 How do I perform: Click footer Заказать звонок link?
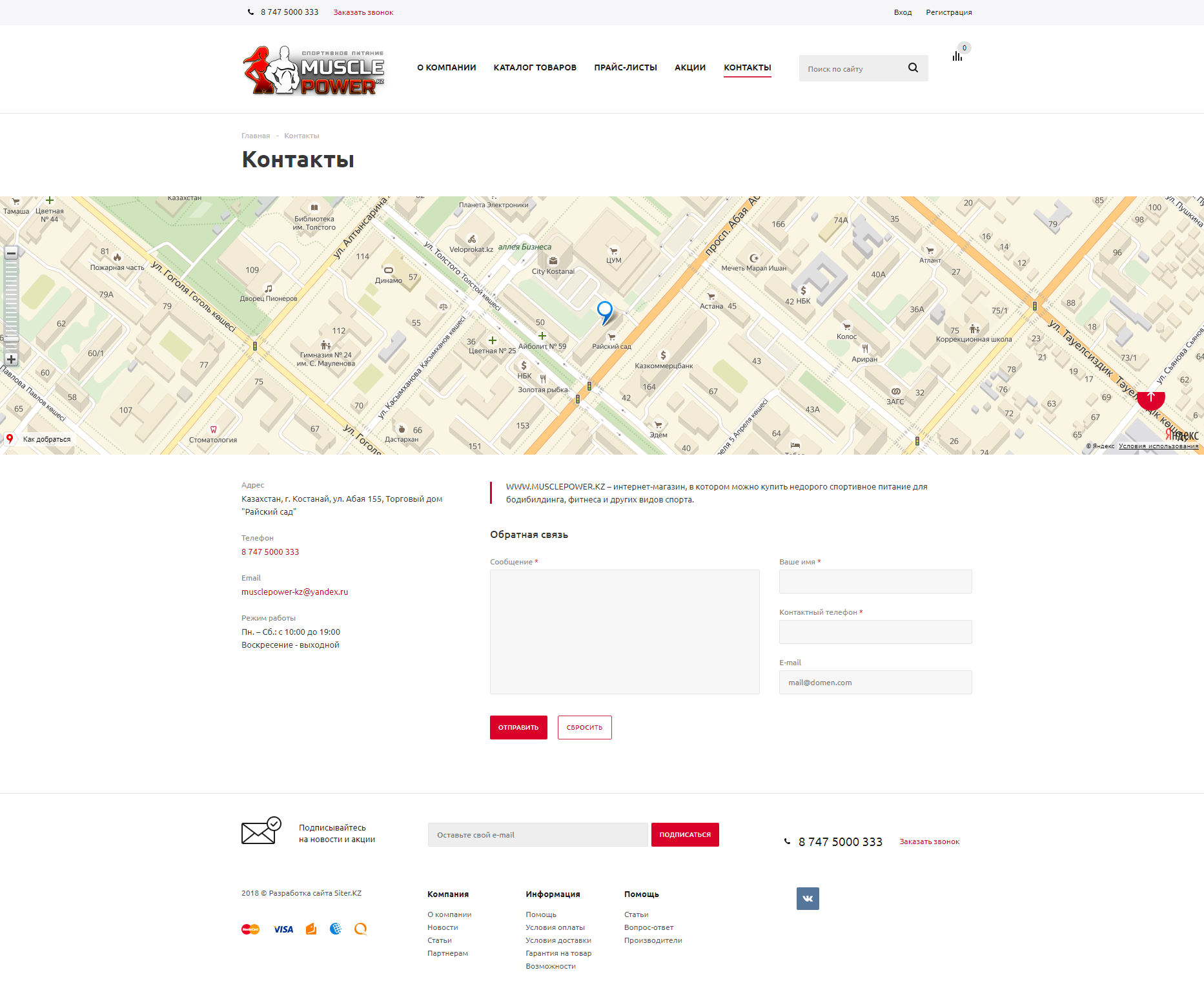(930, 841)
